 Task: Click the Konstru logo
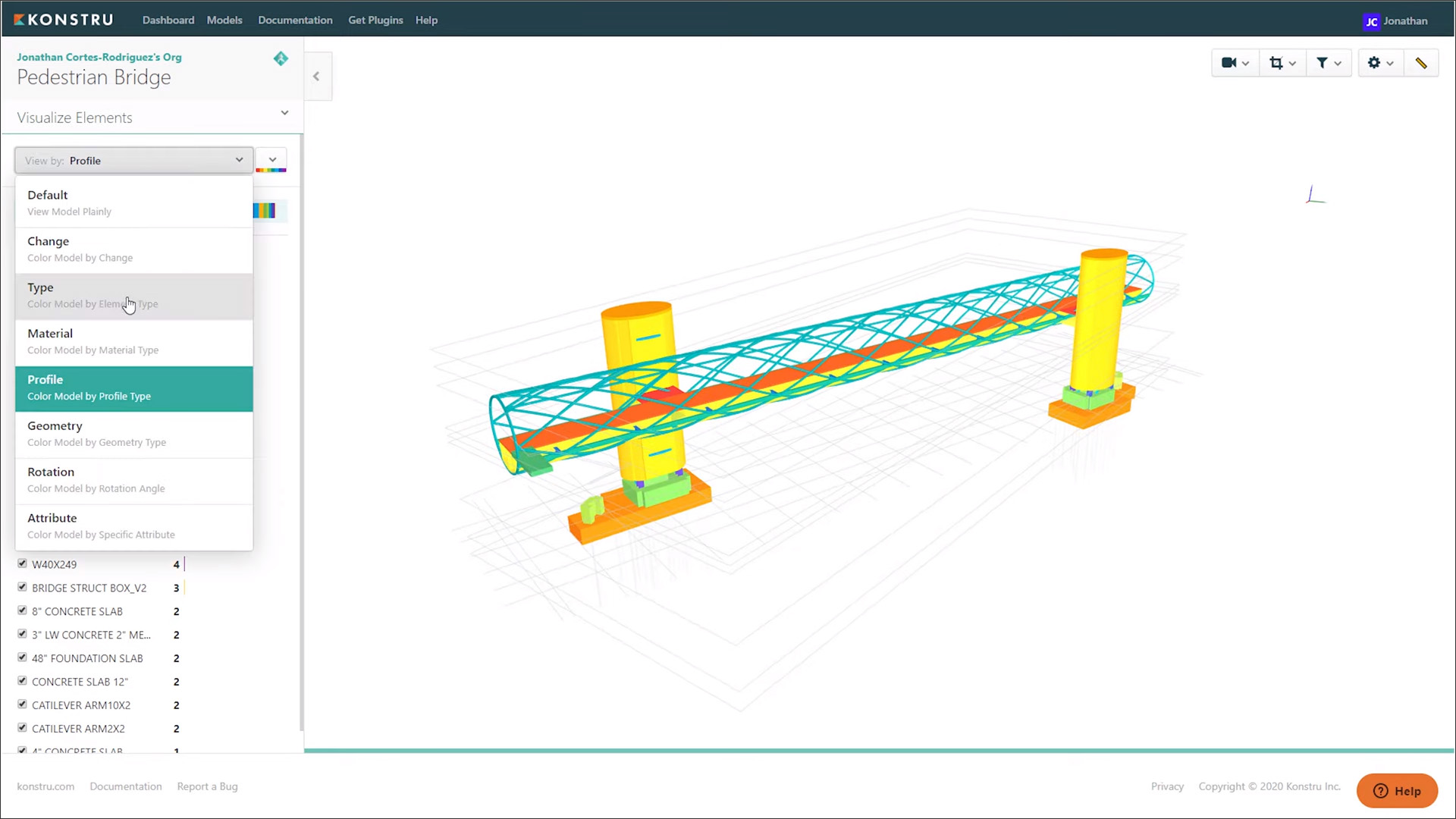(64, 20)
